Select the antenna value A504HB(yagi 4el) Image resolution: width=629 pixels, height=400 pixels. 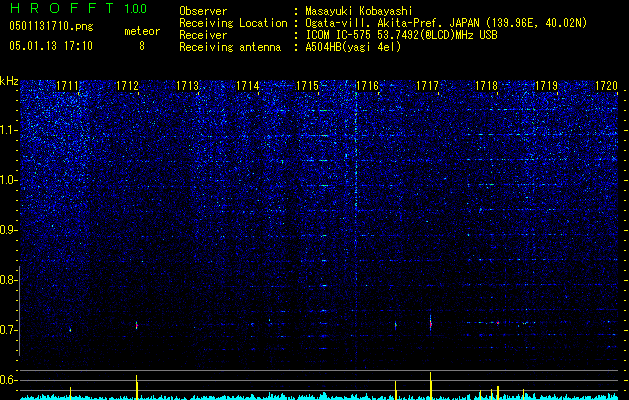tap(353, 47)
